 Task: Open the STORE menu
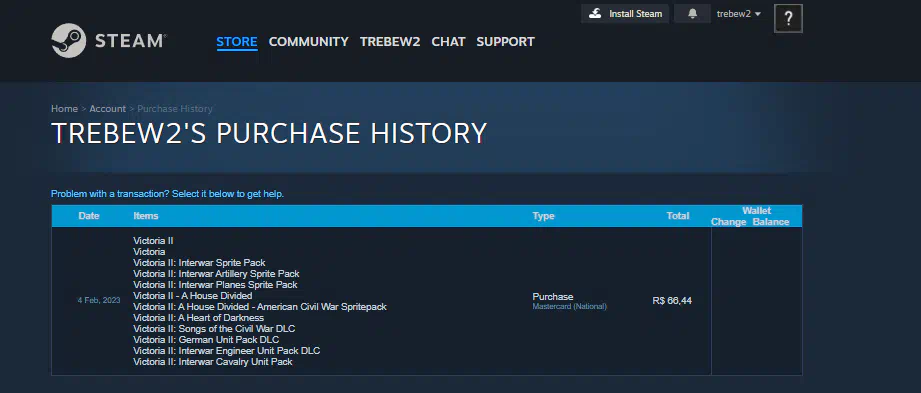point(237,42)
